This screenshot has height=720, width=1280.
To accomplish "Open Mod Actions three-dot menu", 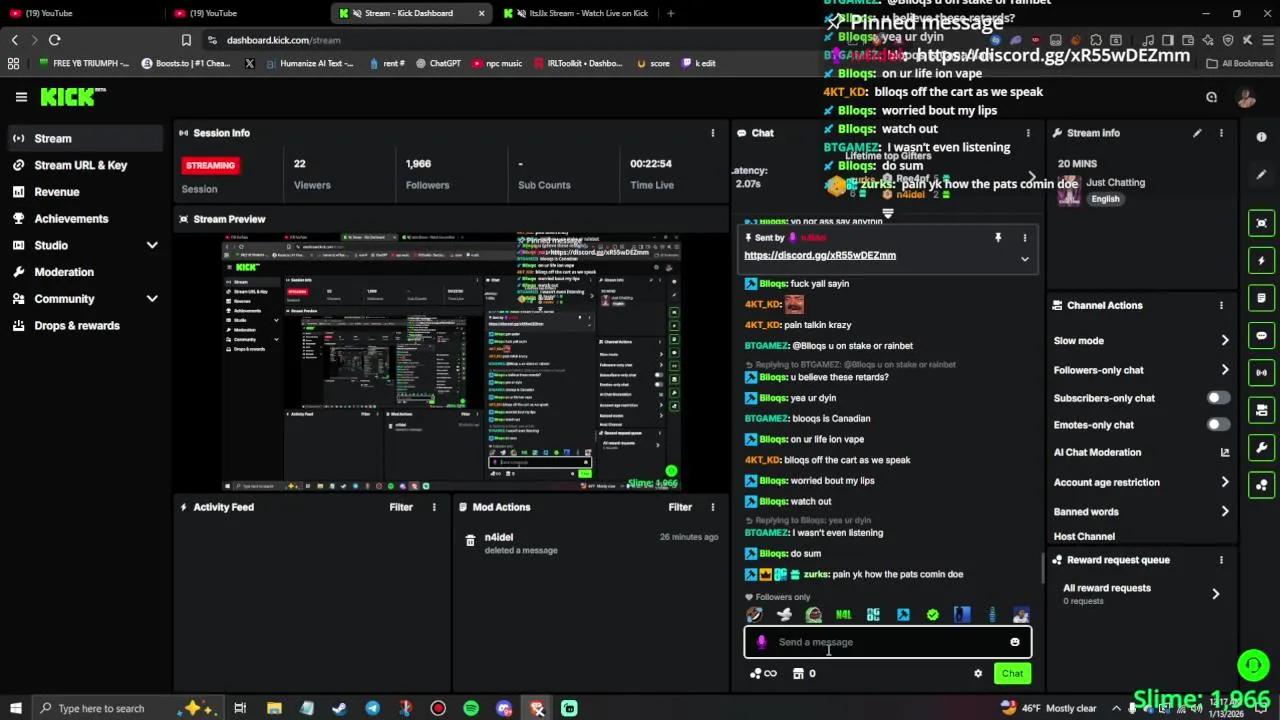I will click(x=713, y=507).
